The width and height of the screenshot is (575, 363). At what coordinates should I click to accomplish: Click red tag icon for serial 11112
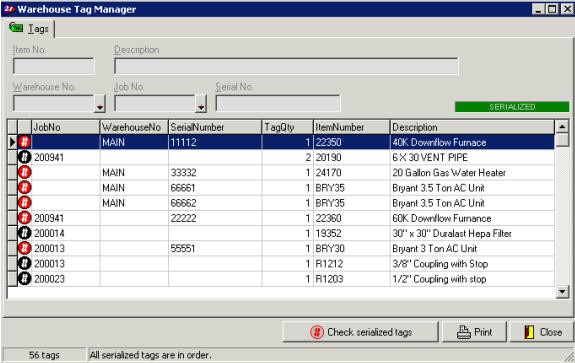(25, 142)
